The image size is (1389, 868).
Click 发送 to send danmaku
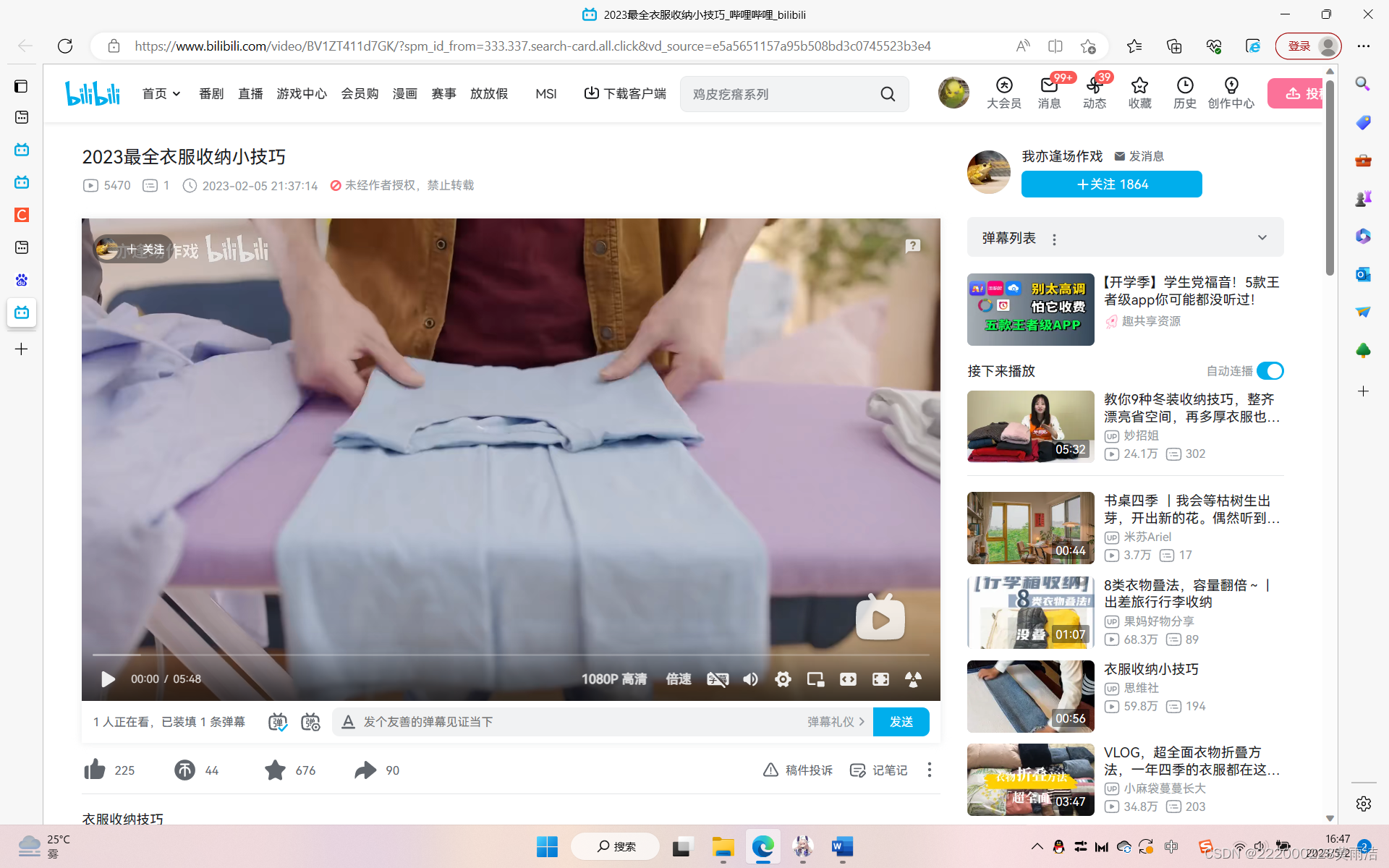click(x=901, y=722)
